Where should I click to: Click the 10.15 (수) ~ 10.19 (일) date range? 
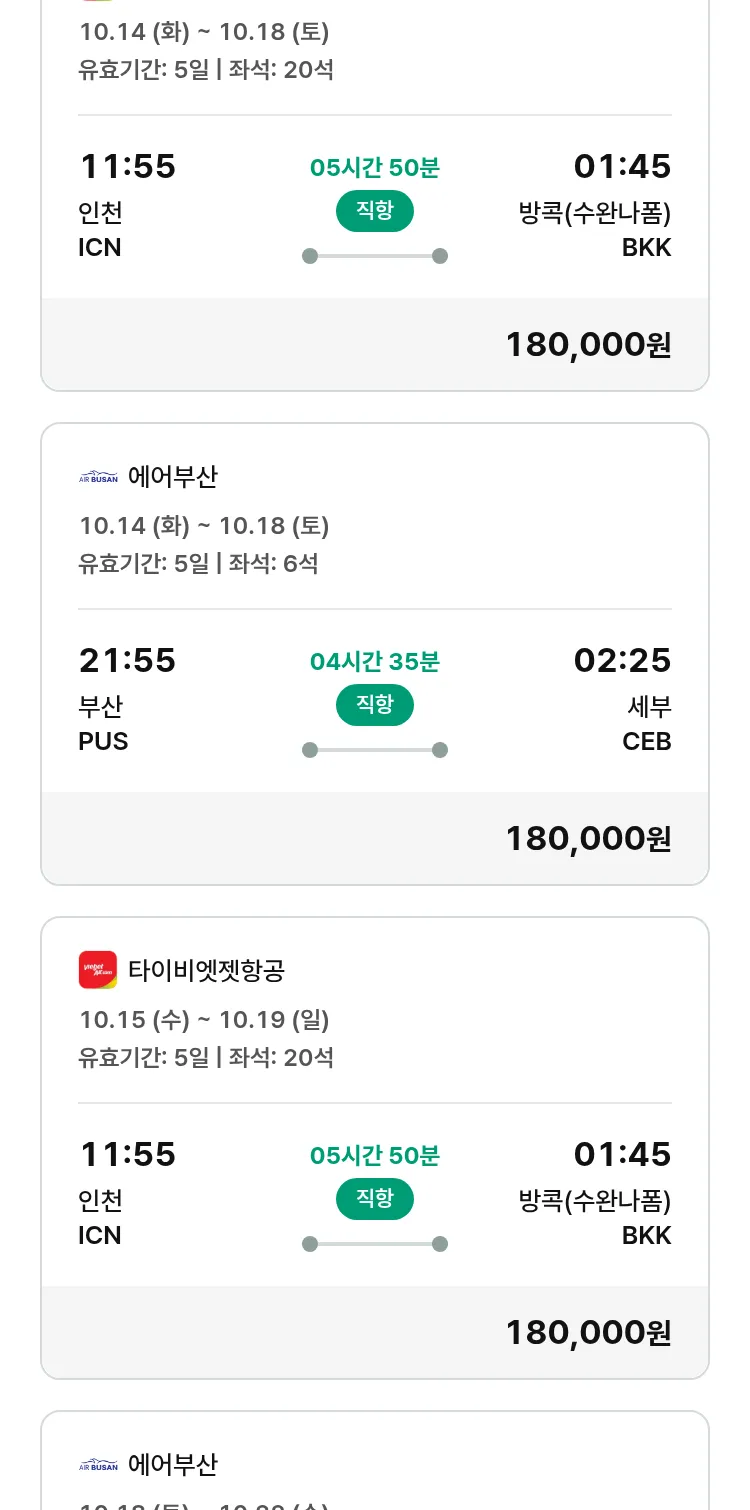tap(204, 1020)
